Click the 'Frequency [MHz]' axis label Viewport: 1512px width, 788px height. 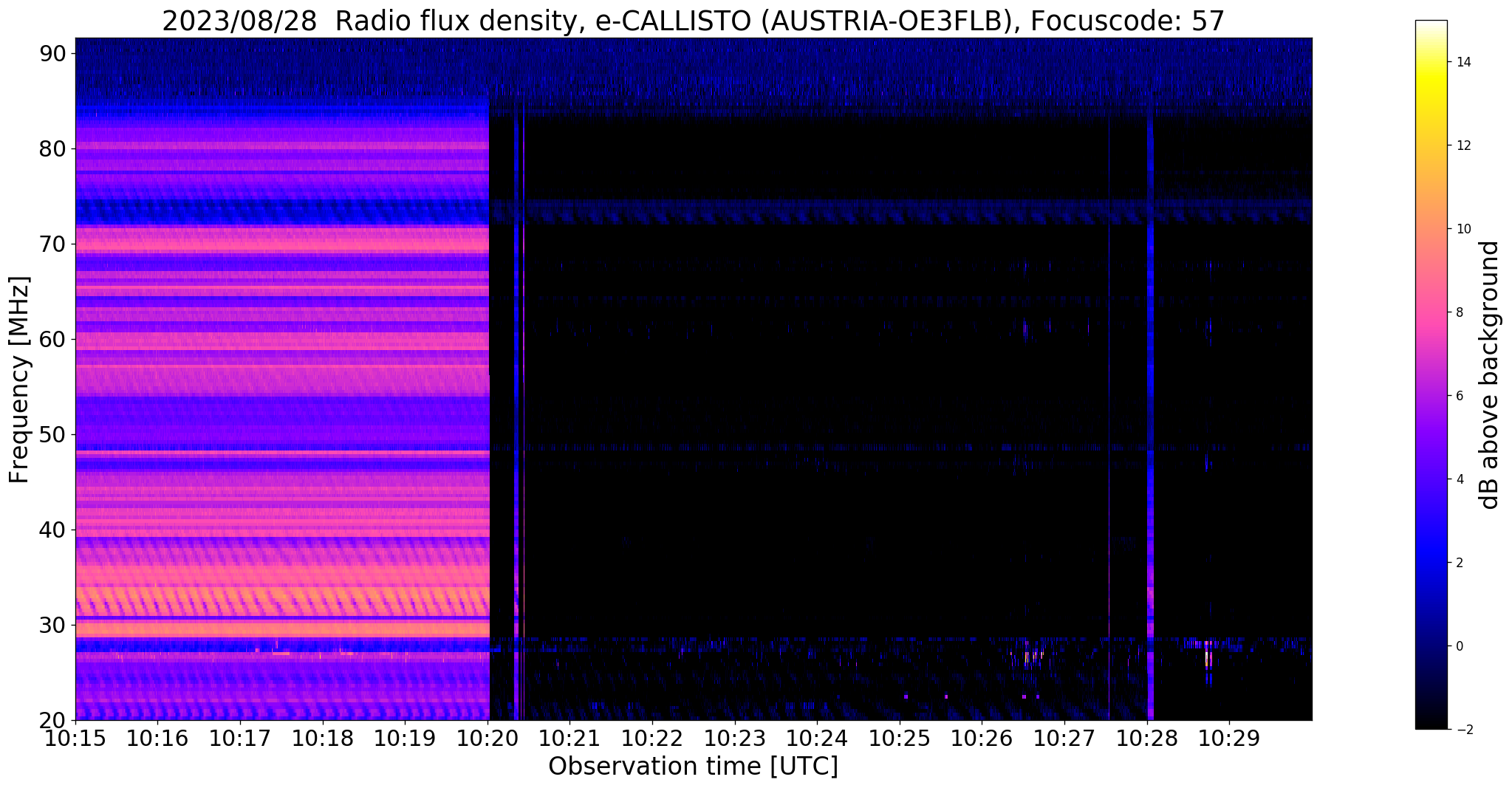tap(20, 380)
